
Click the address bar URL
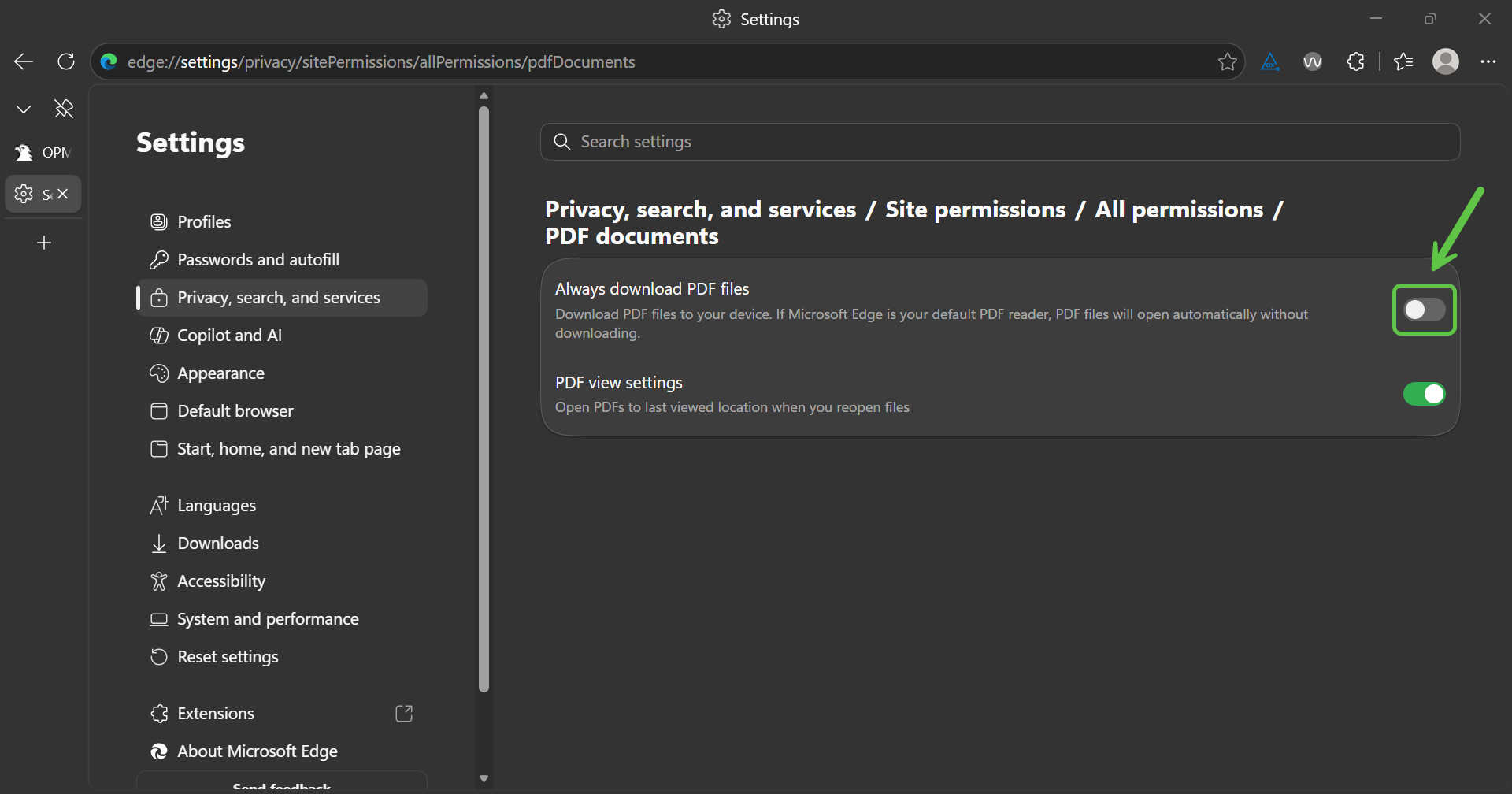[381, 61]
